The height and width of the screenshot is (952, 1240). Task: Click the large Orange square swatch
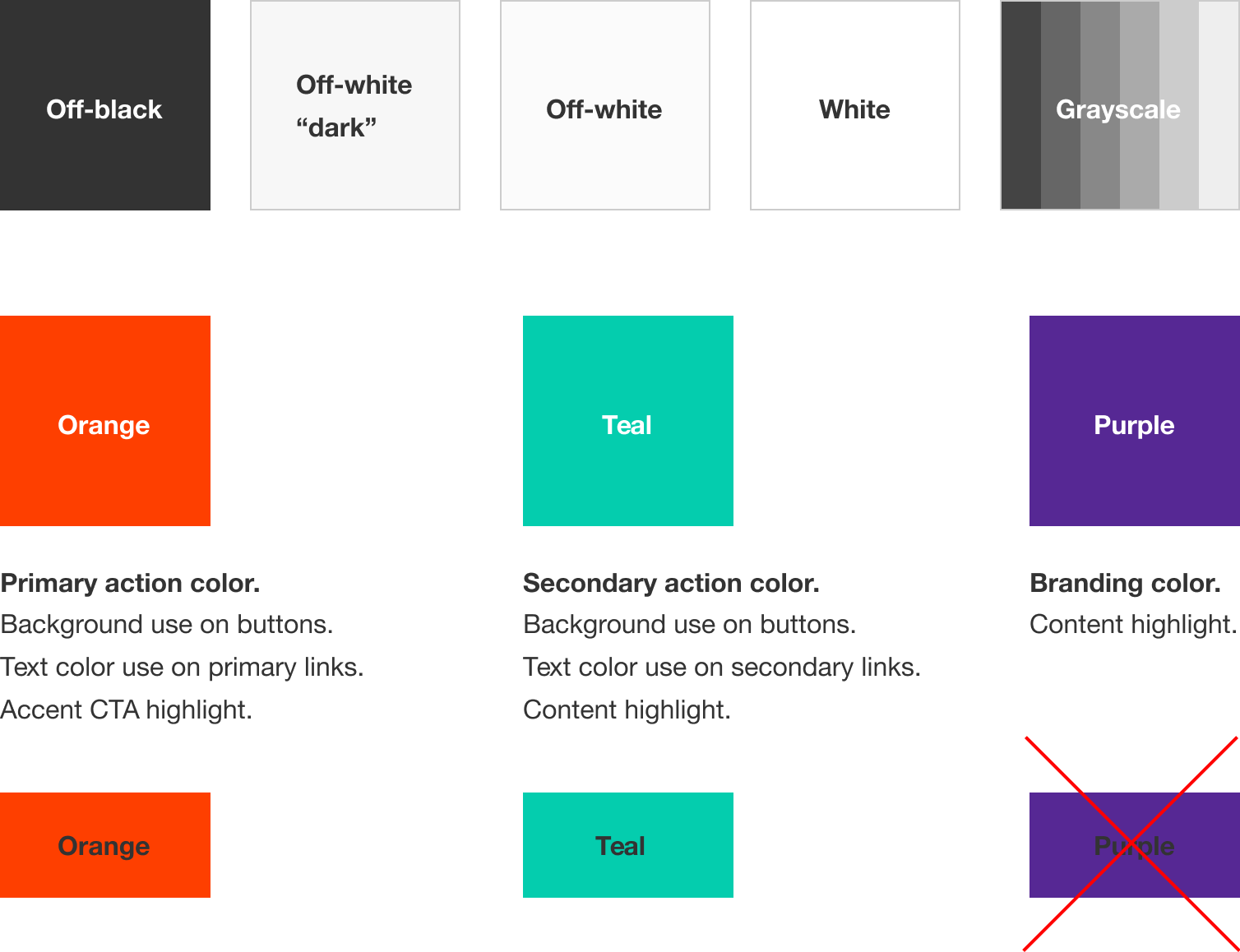coord(105,421)
